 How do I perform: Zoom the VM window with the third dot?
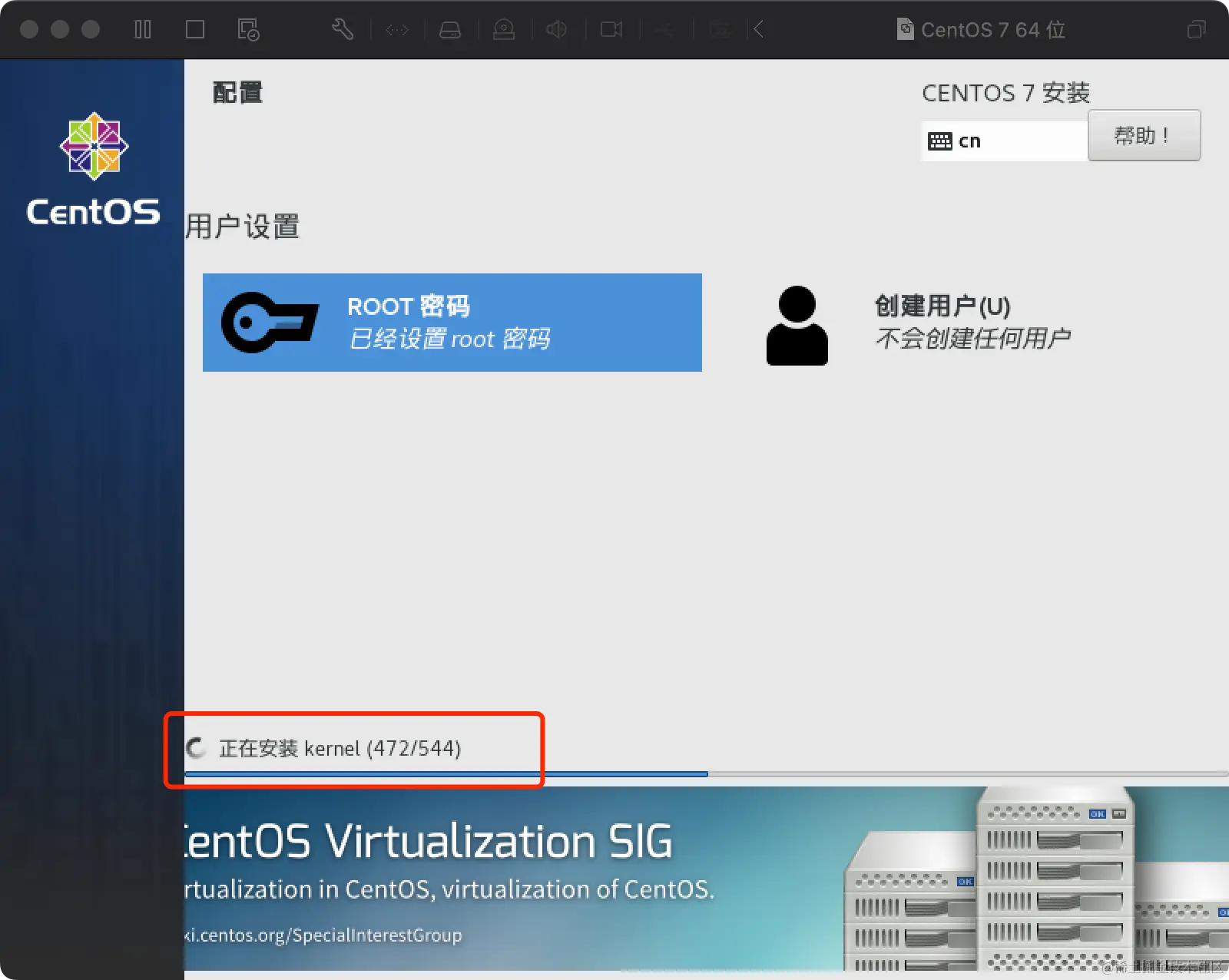pos(91,29)
